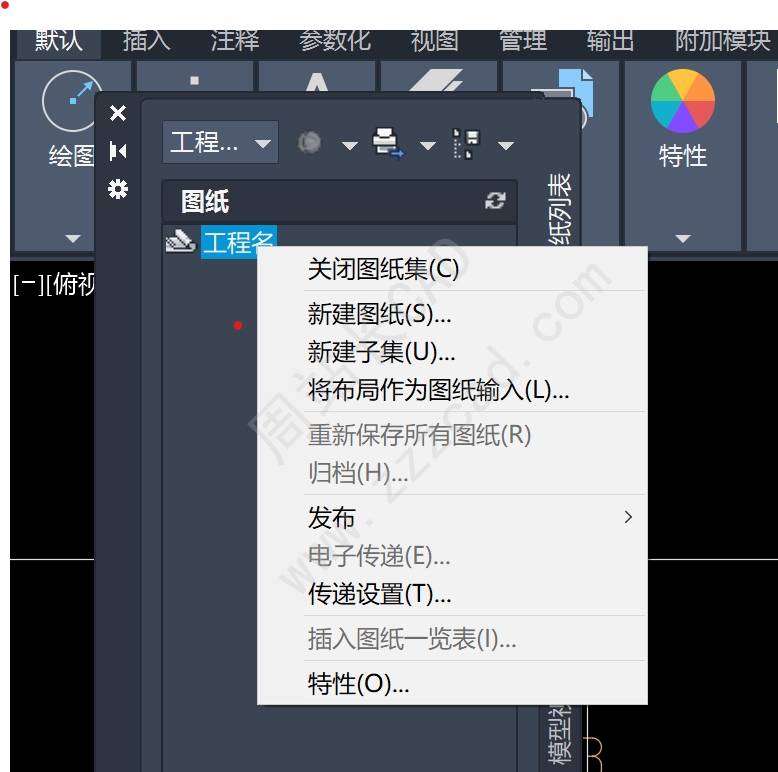Expand the 特性 panel arrow
Viewport: 778px width, 772px height.
683,239
